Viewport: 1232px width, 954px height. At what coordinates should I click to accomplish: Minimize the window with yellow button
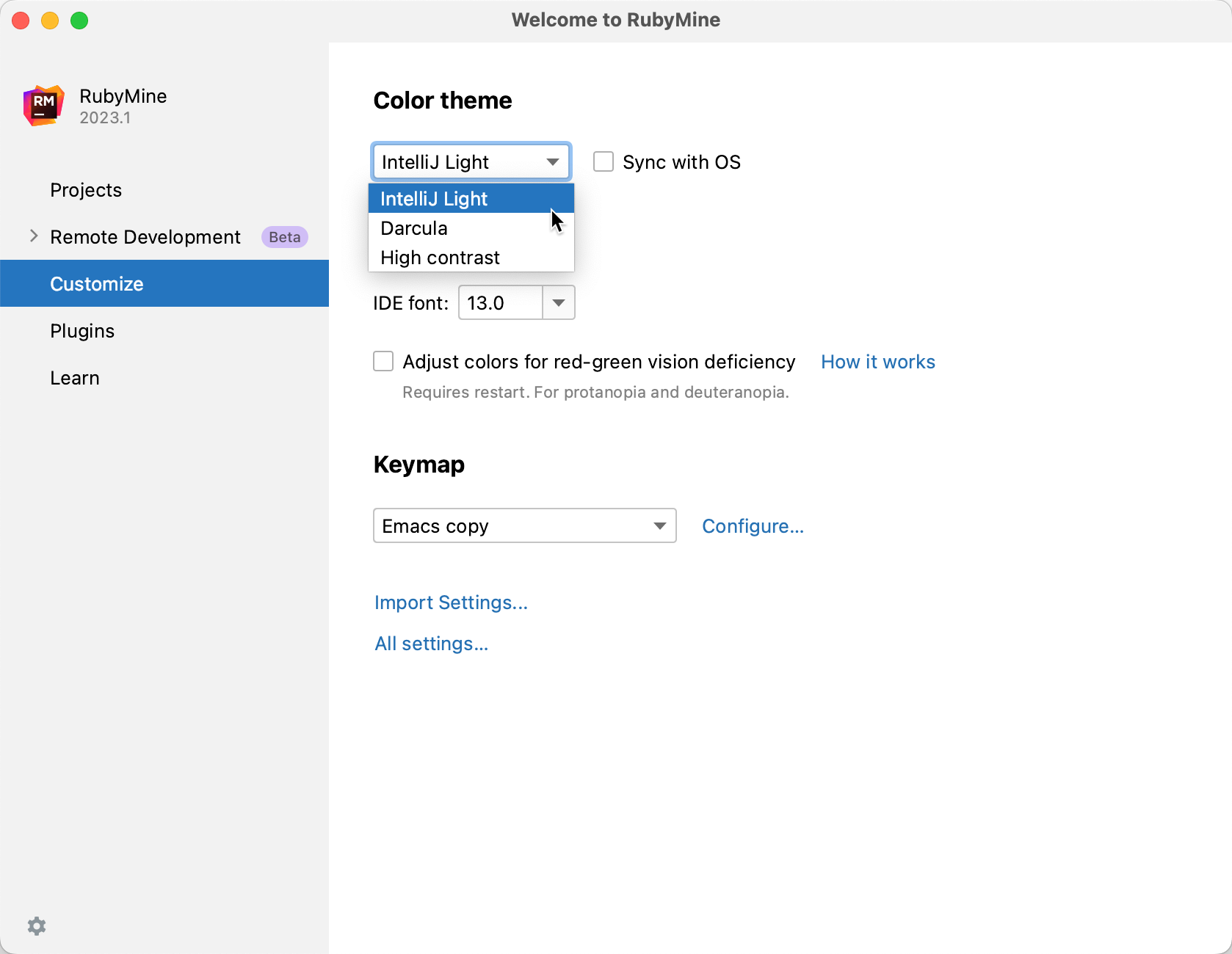click(50, 21)
